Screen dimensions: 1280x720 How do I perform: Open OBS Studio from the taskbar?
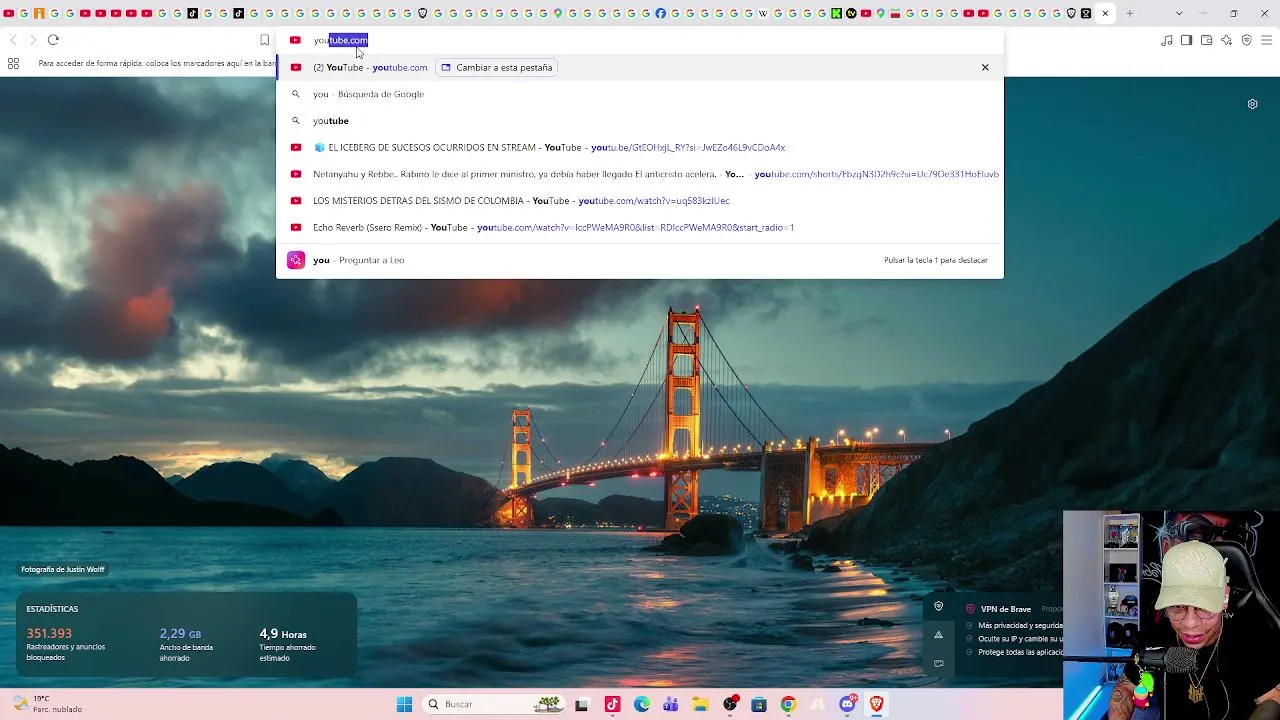pyautogui.click(x=730, y=704)
